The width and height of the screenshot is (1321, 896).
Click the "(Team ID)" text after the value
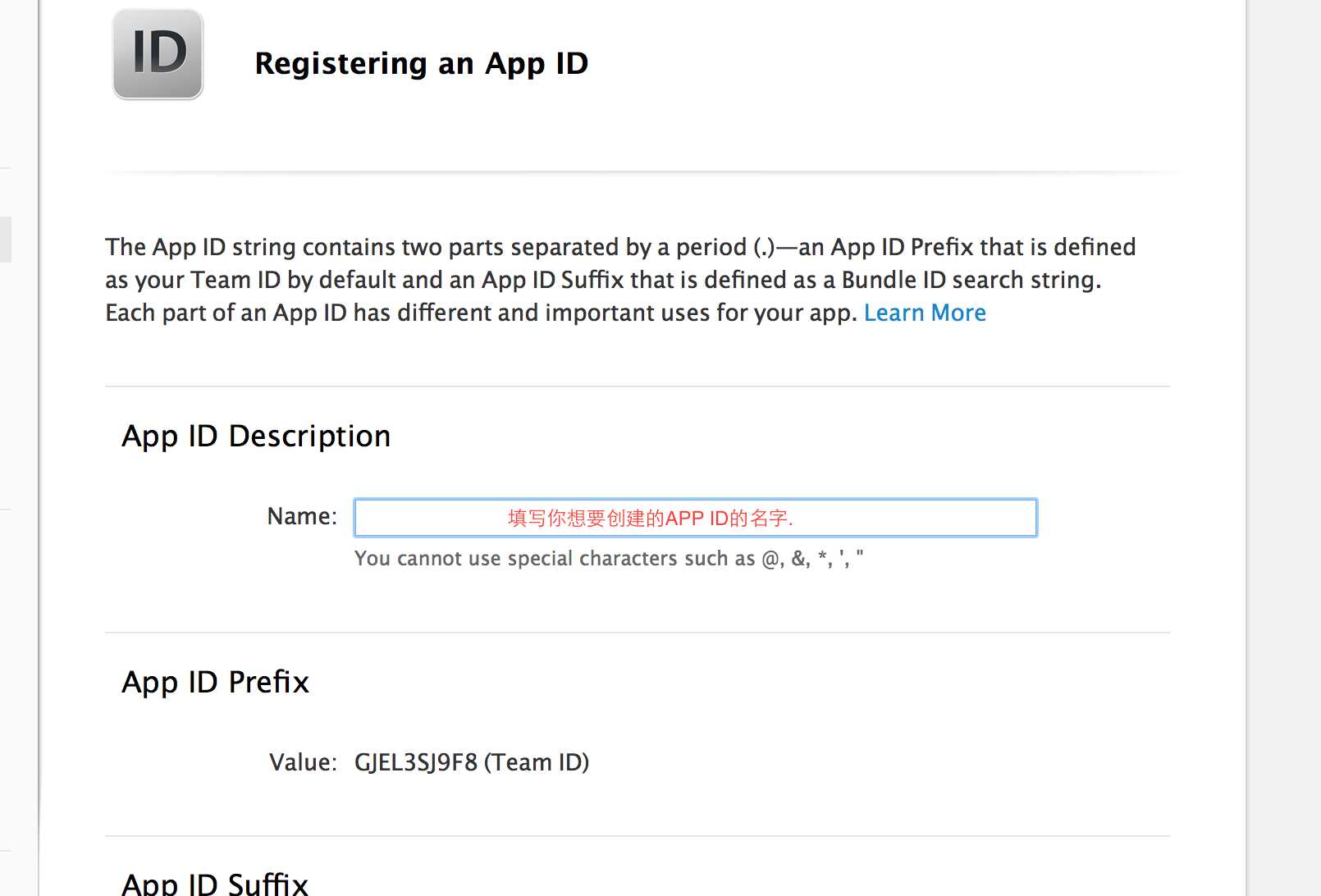[x=537, y=762]
